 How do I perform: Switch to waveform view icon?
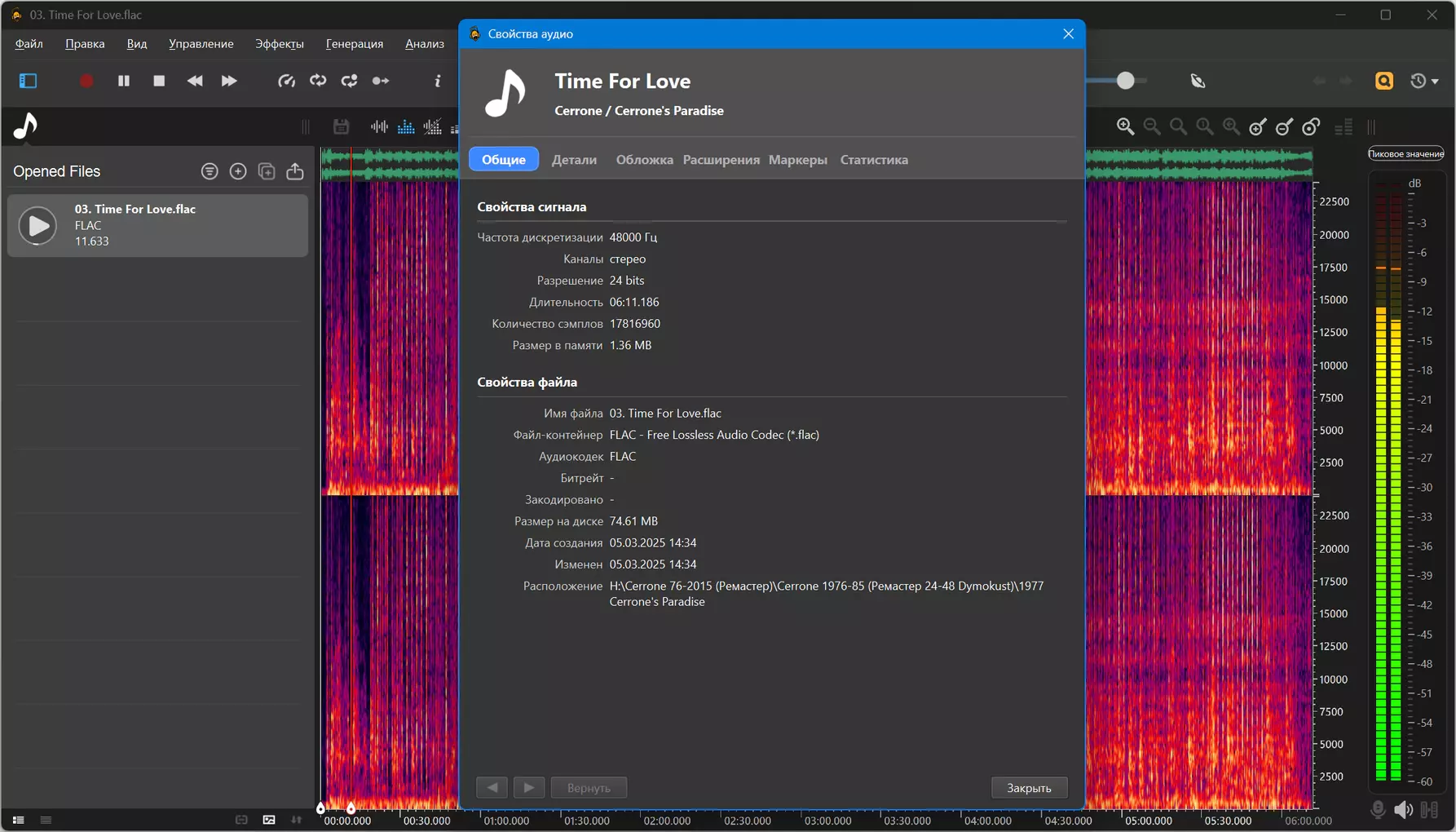pyautogui.click(x=379, y=126)
